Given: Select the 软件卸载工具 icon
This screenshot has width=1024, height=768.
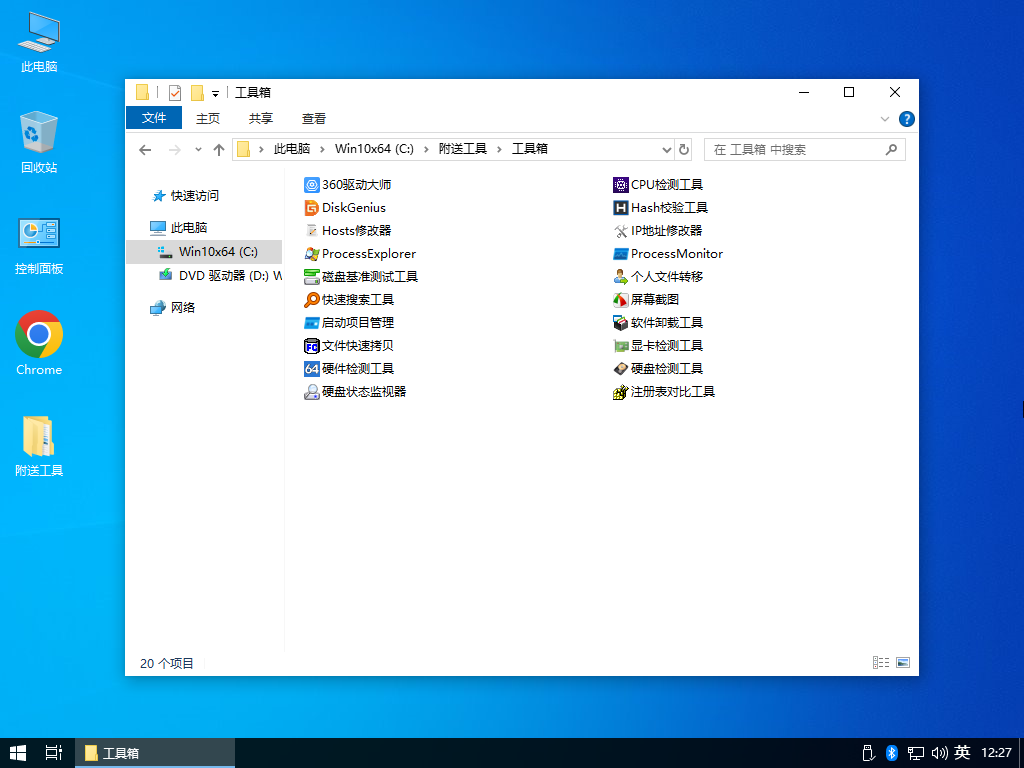Looking at the screenshot, I should point(620,323).
